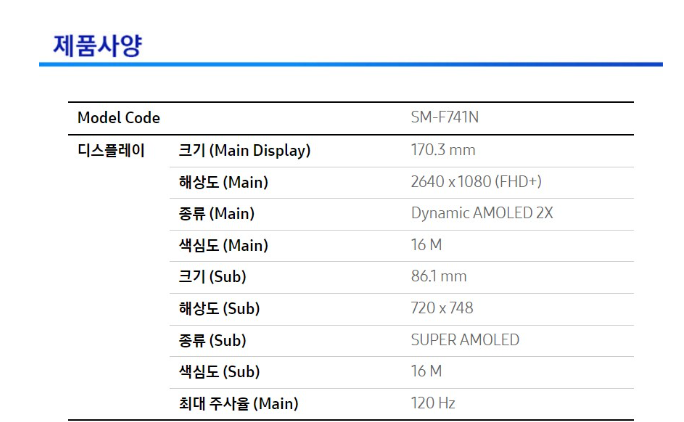
Task: Click the 크기 (Sub) label
Action: coord(212,277)
